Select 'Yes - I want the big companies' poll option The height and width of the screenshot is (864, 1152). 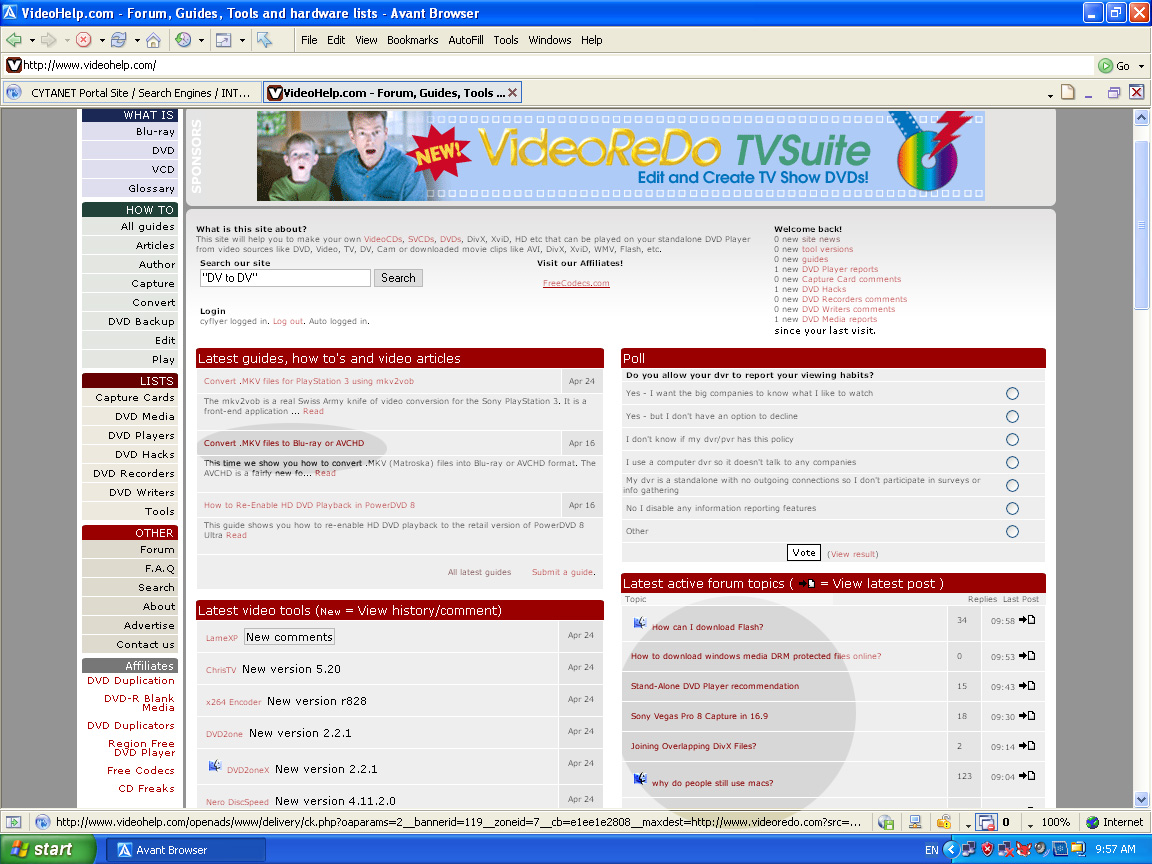point(1012,394)
